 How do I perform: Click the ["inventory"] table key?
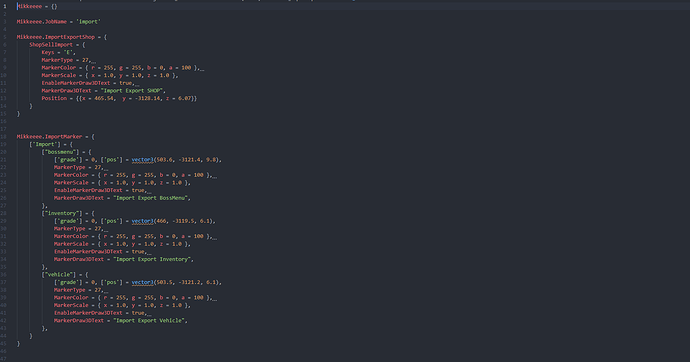(x=62, y=213)
